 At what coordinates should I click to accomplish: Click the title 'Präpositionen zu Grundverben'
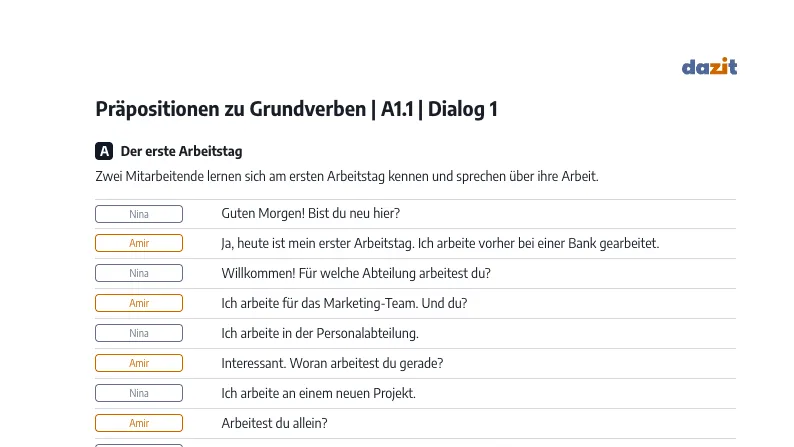(231, 109)
